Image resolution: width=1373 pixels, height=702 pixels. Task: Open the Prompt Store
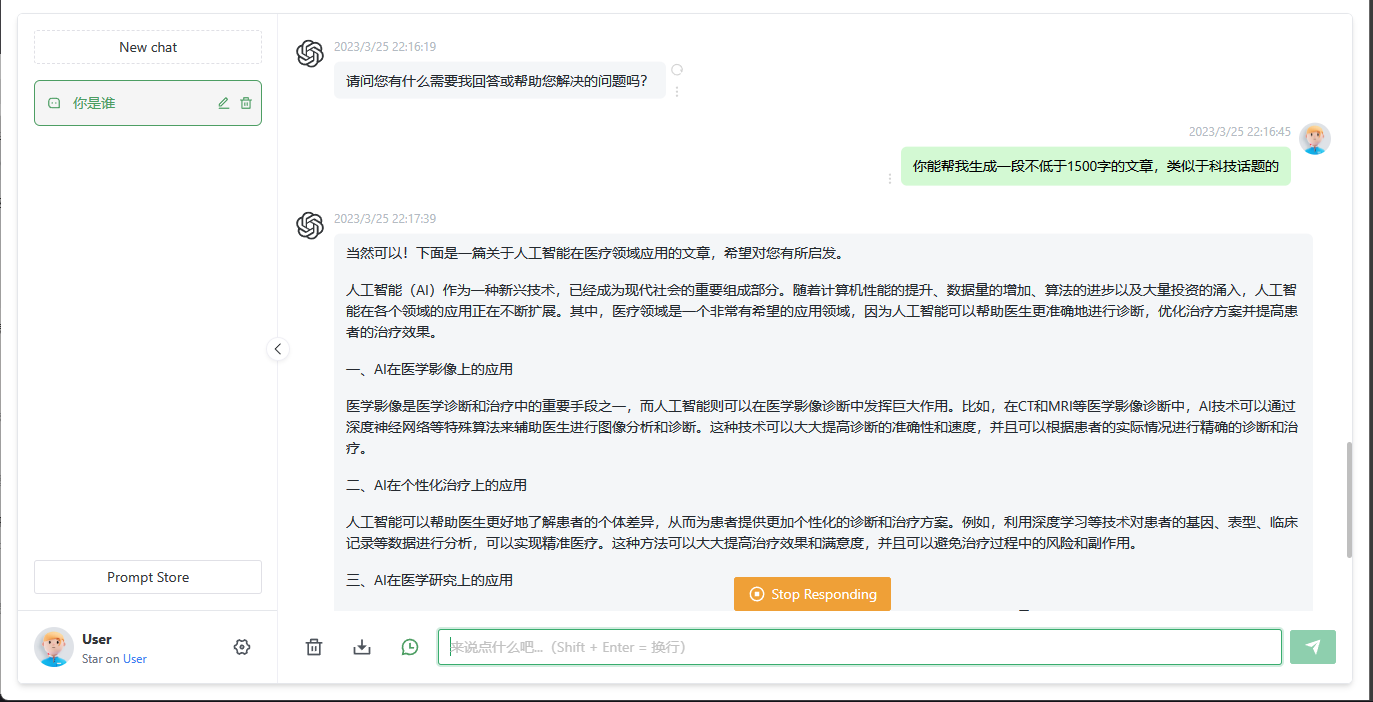pyautogui.click(x=148, y=577)
